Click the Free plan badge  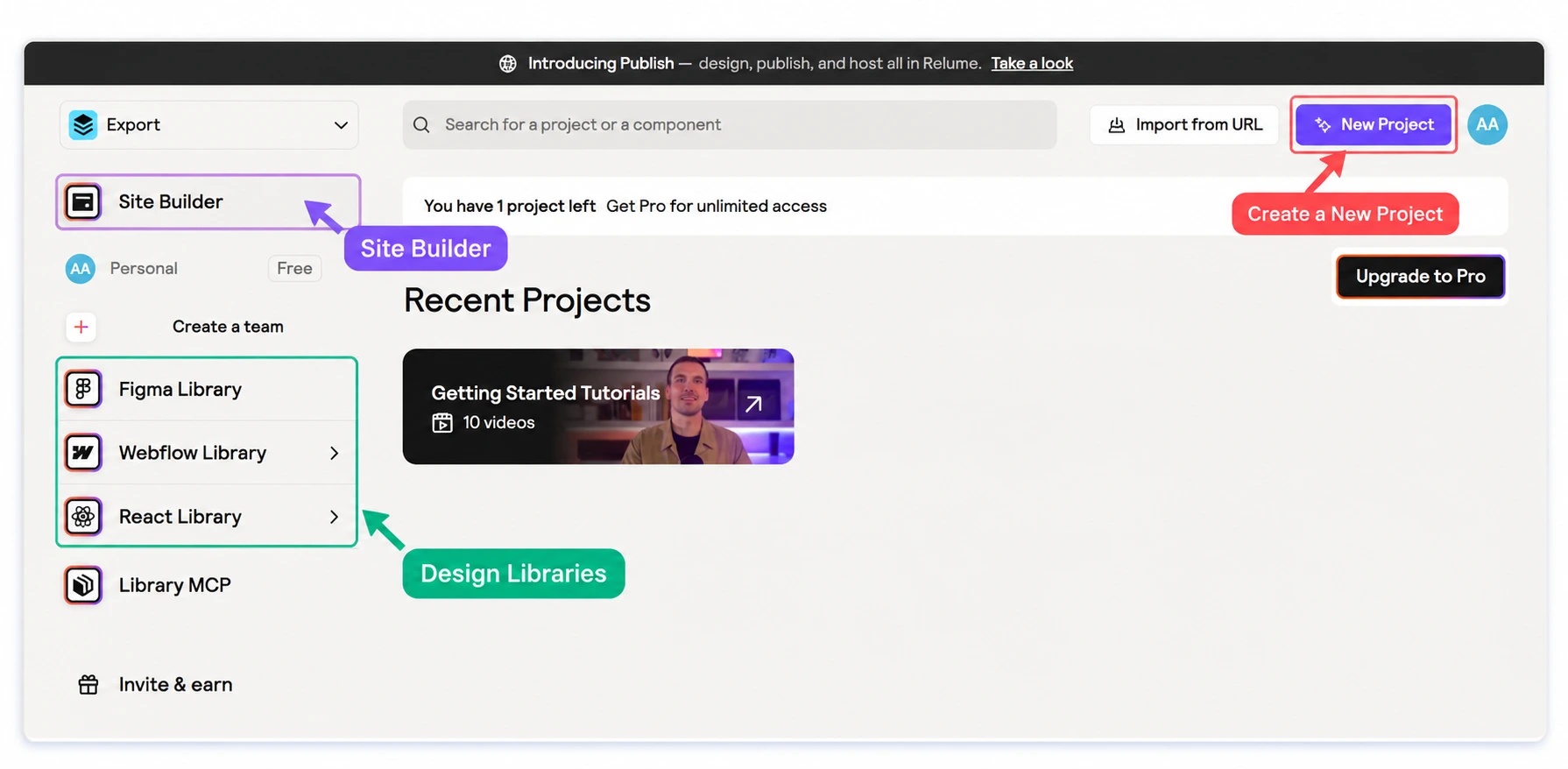294,269
